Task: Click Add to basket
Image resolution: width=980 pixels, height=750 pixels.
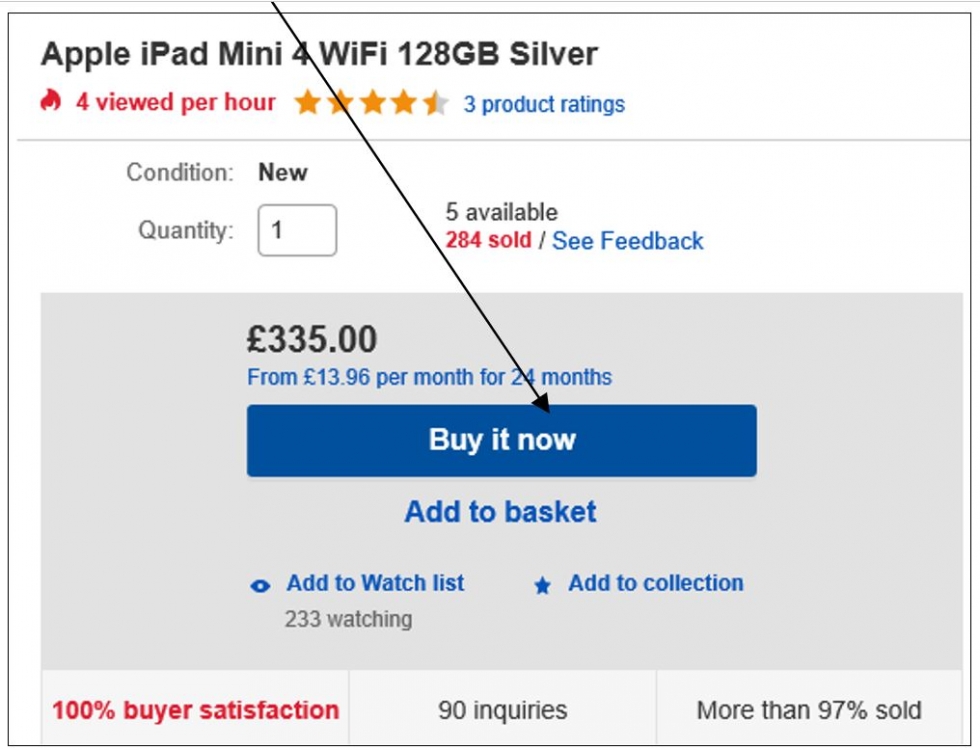Action: 501,512
